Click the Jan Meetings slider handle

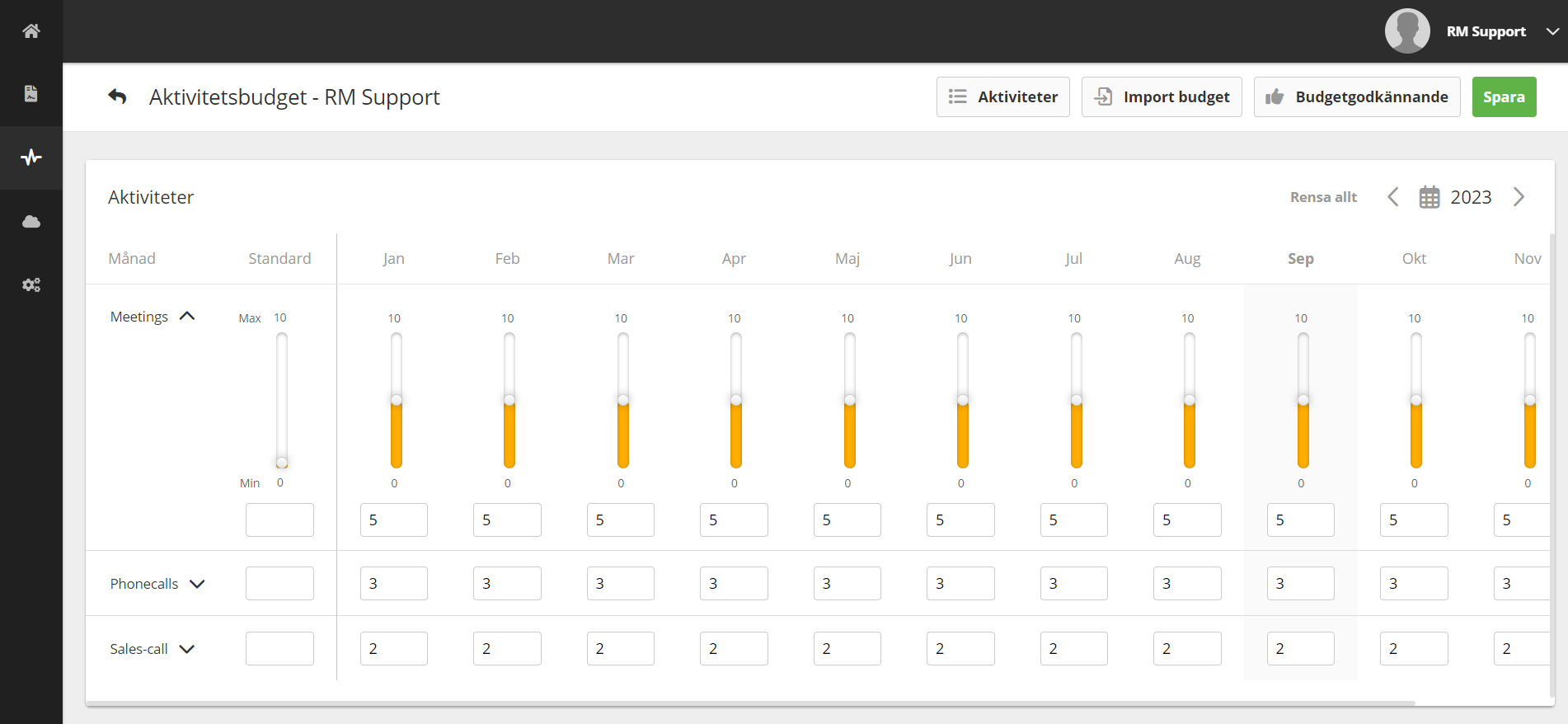tap(397, 400)
